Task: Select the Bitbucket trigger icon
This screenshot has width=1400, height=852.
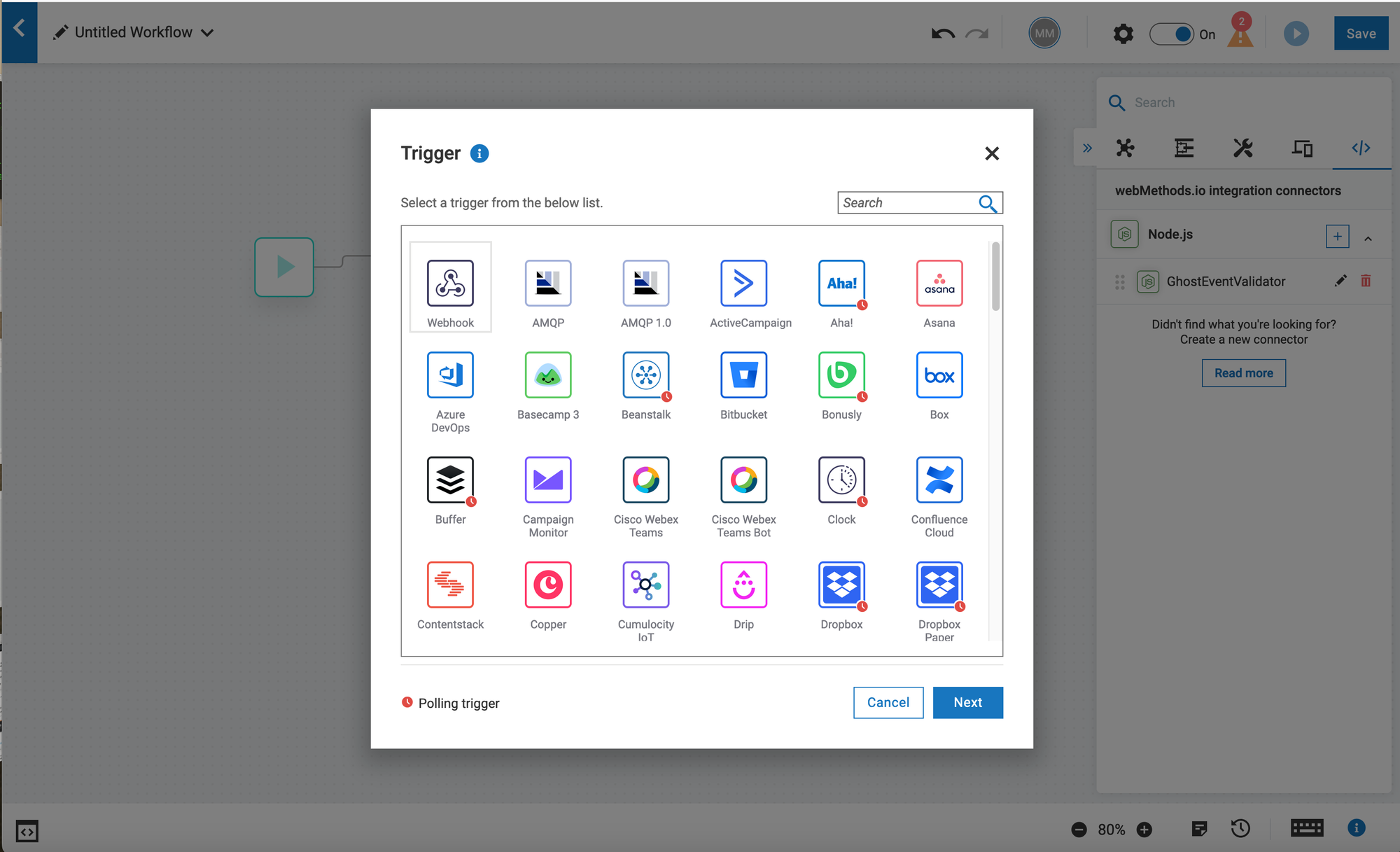Action: point(743,375)
